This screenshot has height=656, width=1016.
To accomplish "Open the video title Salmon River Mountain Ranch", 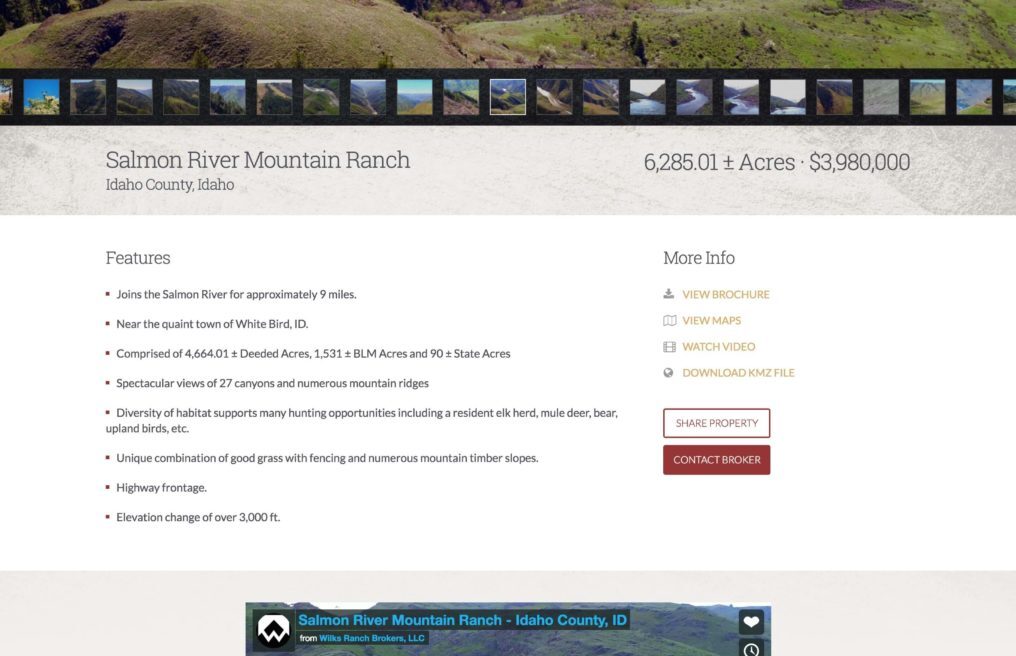I will coord(462,620).
